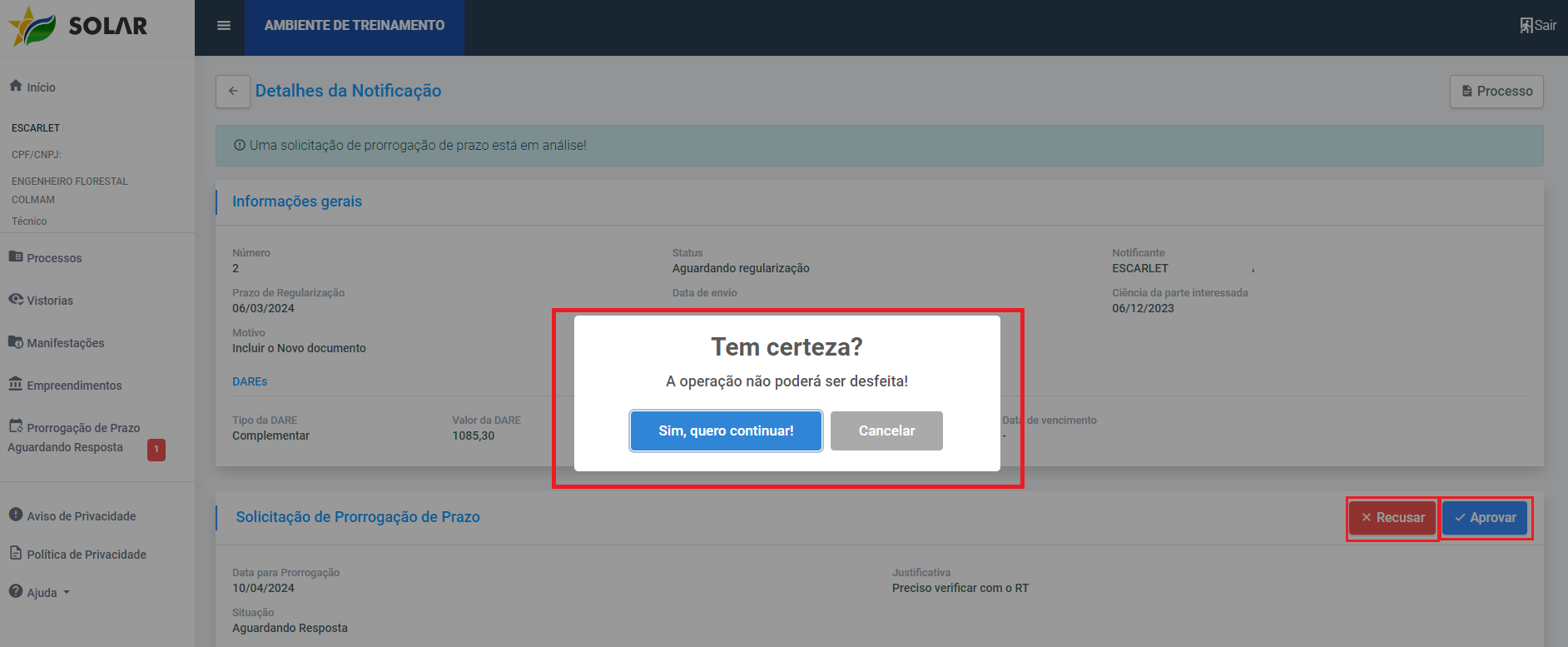The image size is (1568, 647).
Task: Click the status Aguardando regularização
Action: click(741, 268)
